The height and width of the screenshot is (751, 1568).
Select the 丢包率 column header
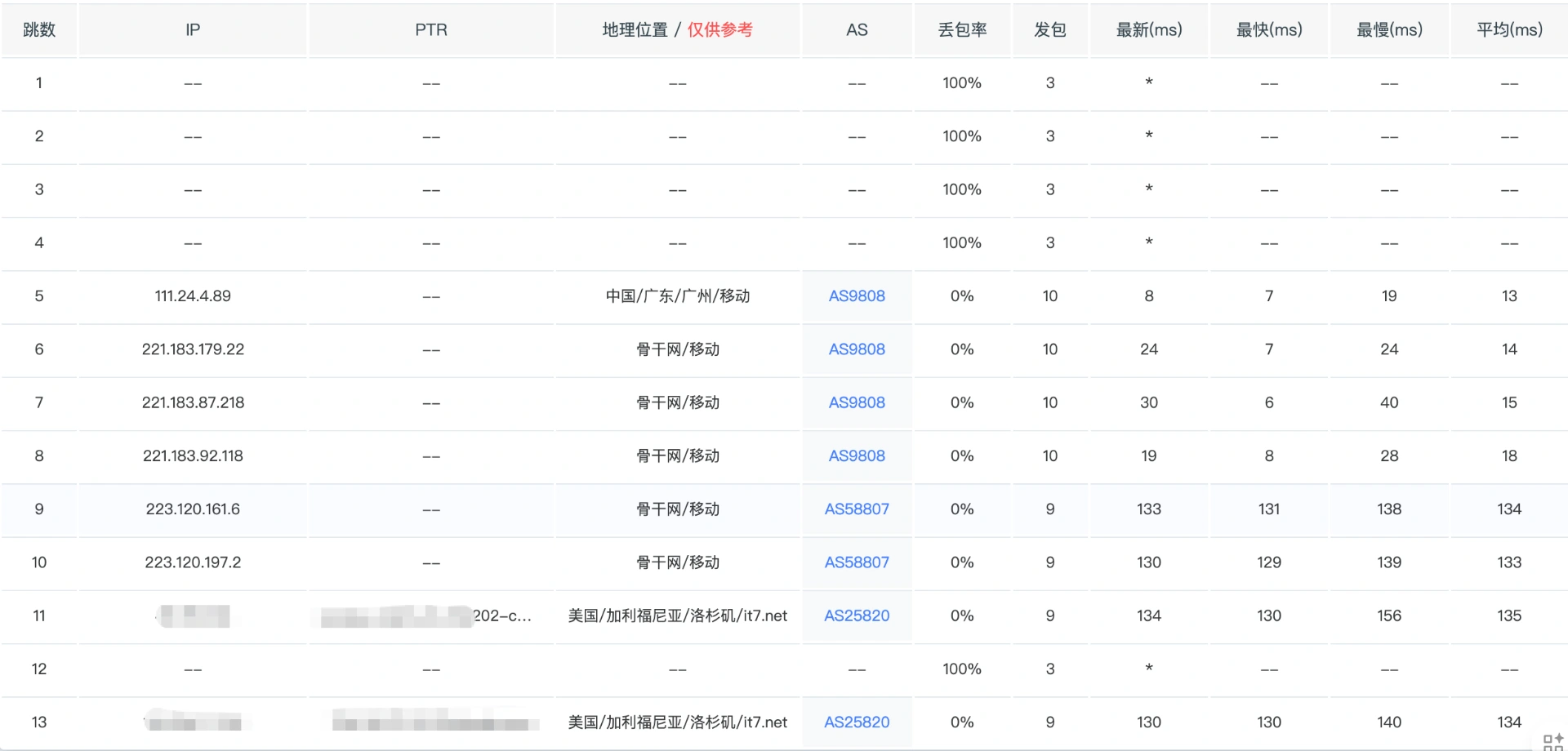(x=962, y=30)
